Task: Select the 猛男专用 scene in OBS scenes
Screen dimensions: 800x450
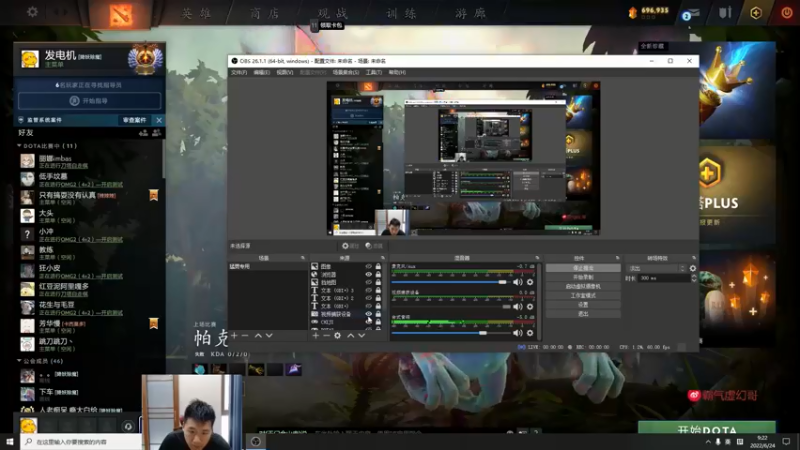Action: [x=267, y=266]
